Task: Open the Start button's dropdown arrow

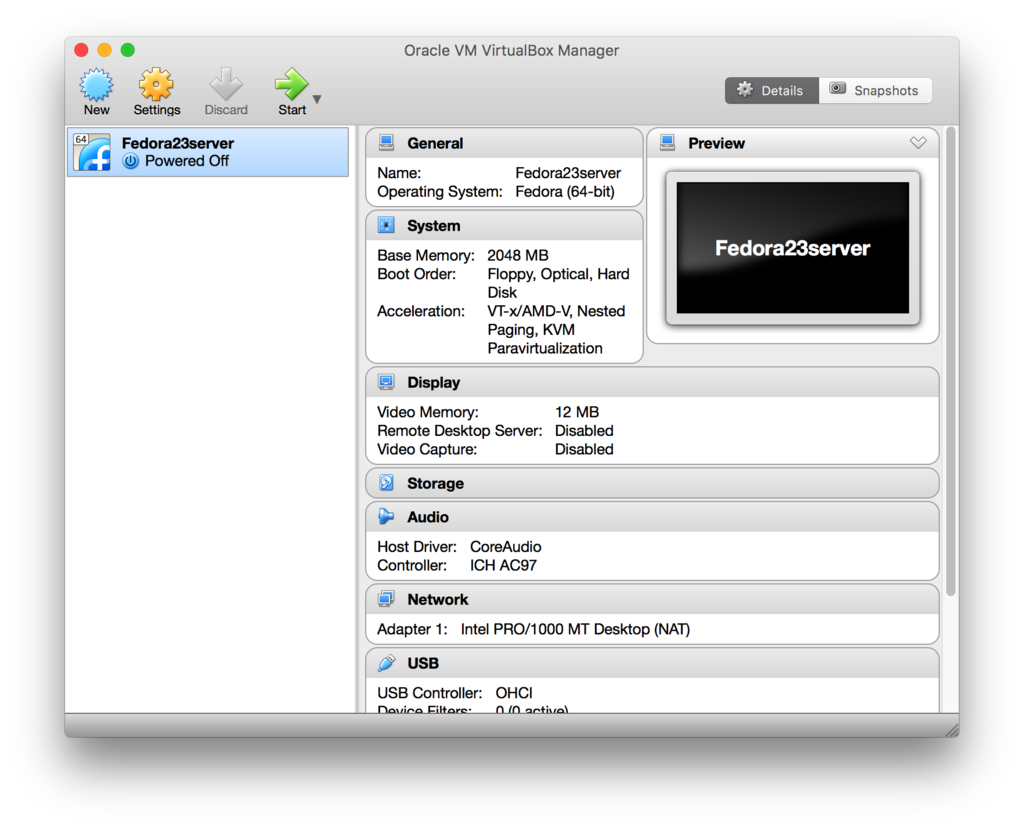Action: tap(317, 99)
